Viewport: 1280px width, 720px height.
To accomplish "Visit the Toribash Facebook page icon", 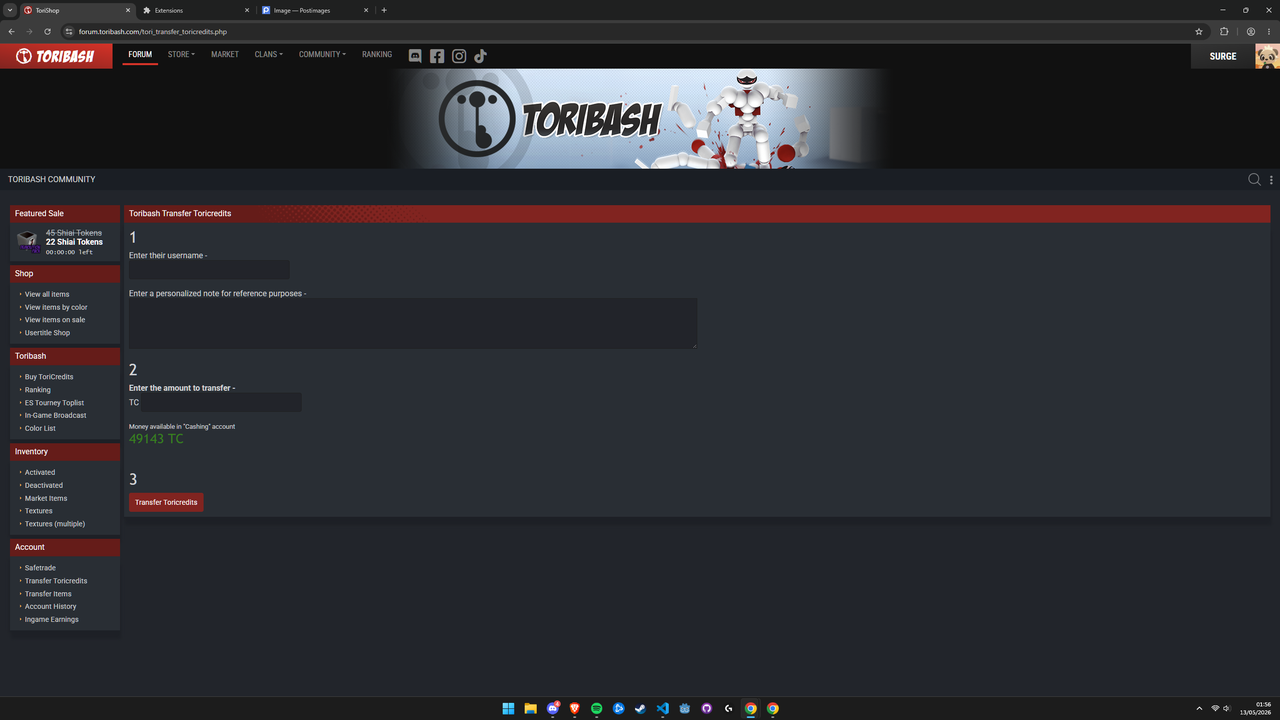I will [x=437, y=56].
